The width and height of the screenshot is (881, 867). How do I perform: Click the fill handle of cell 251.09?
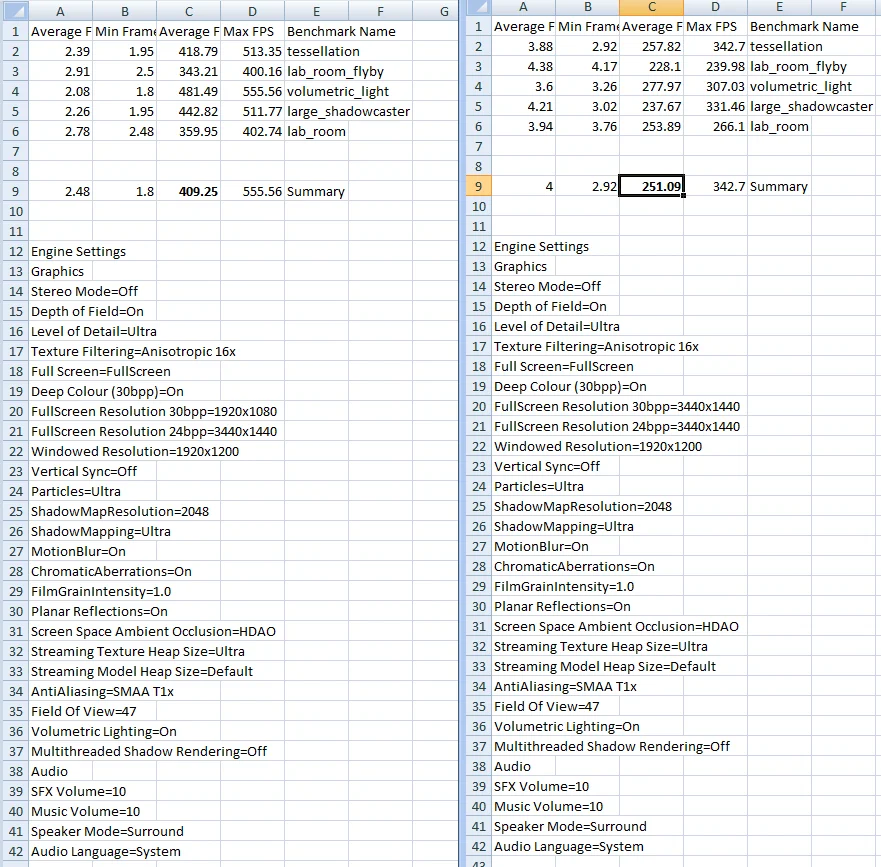683,196
